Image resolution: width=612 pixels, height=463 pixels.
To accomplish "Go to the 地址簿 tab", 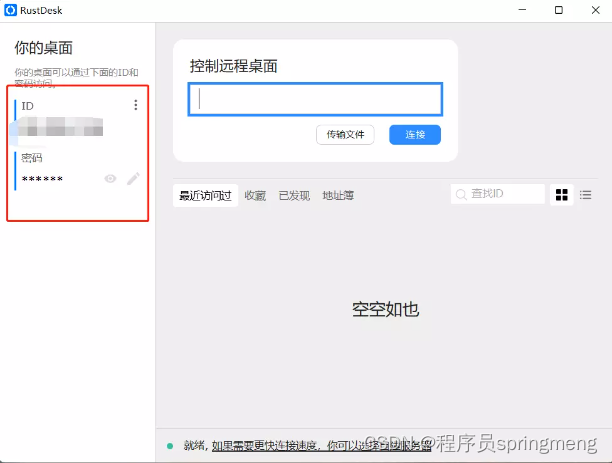I will 338,196.
